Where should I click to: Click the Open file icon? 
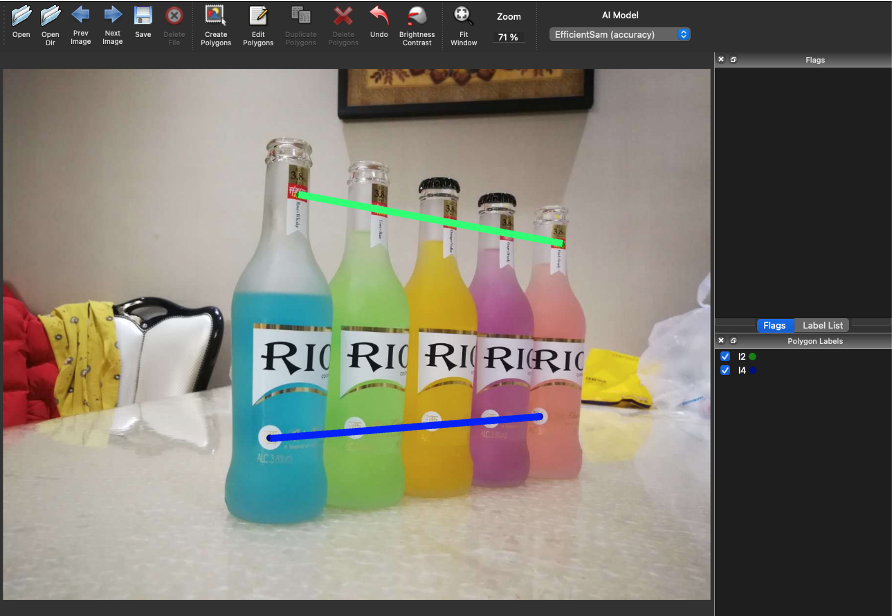pos(21,17)
